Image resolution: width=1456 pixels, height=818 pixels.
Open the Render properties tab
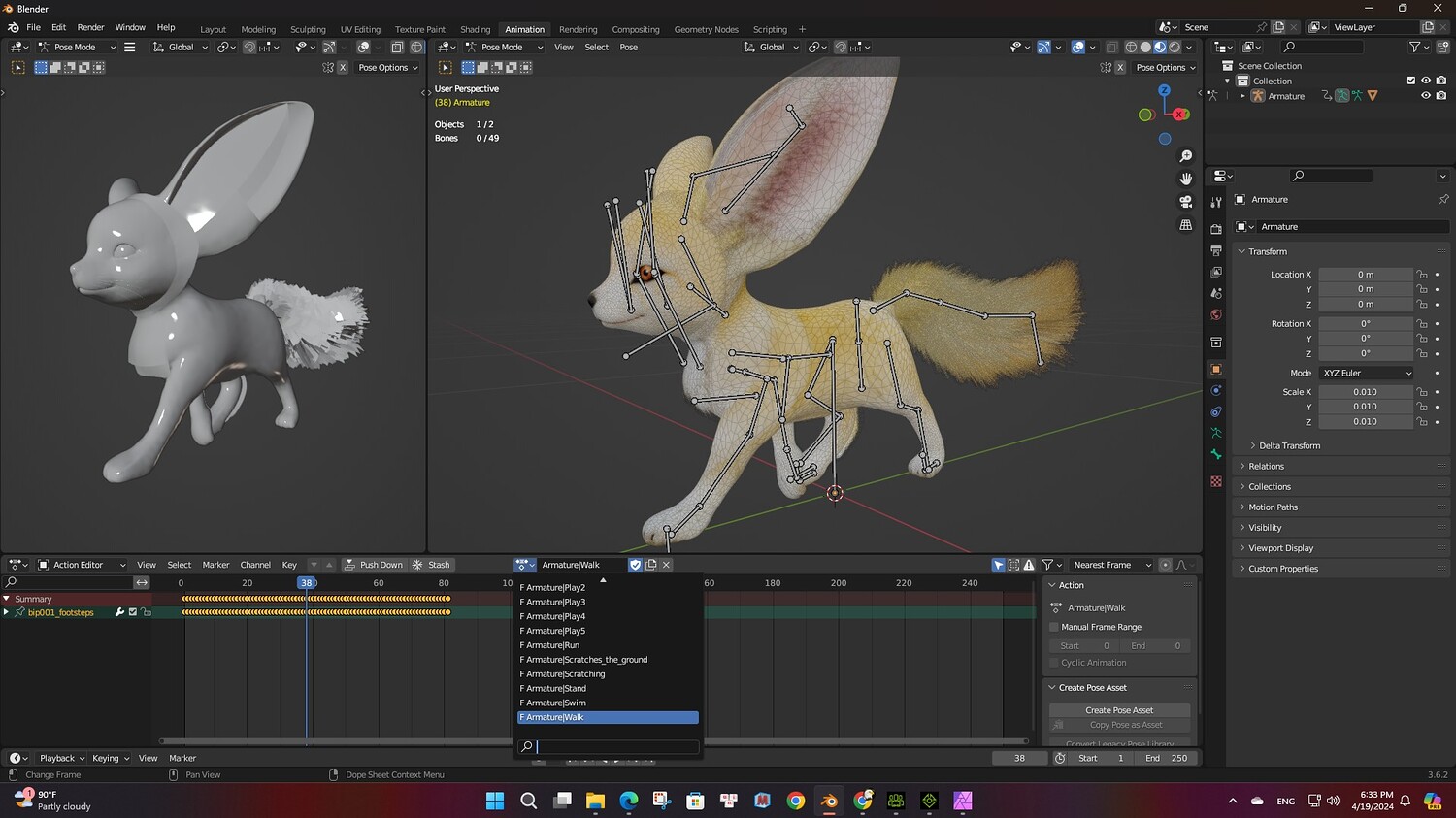(1216, 229)
